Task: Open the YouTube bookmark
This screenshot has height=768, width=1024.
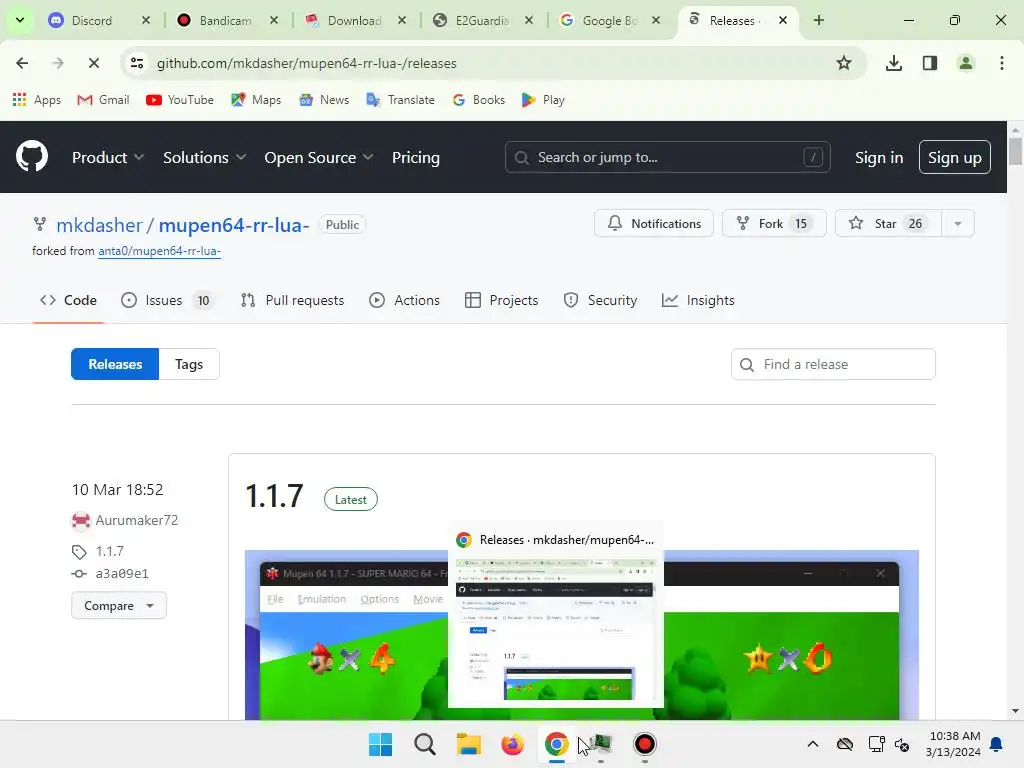Action: click(x=180, y=100)
